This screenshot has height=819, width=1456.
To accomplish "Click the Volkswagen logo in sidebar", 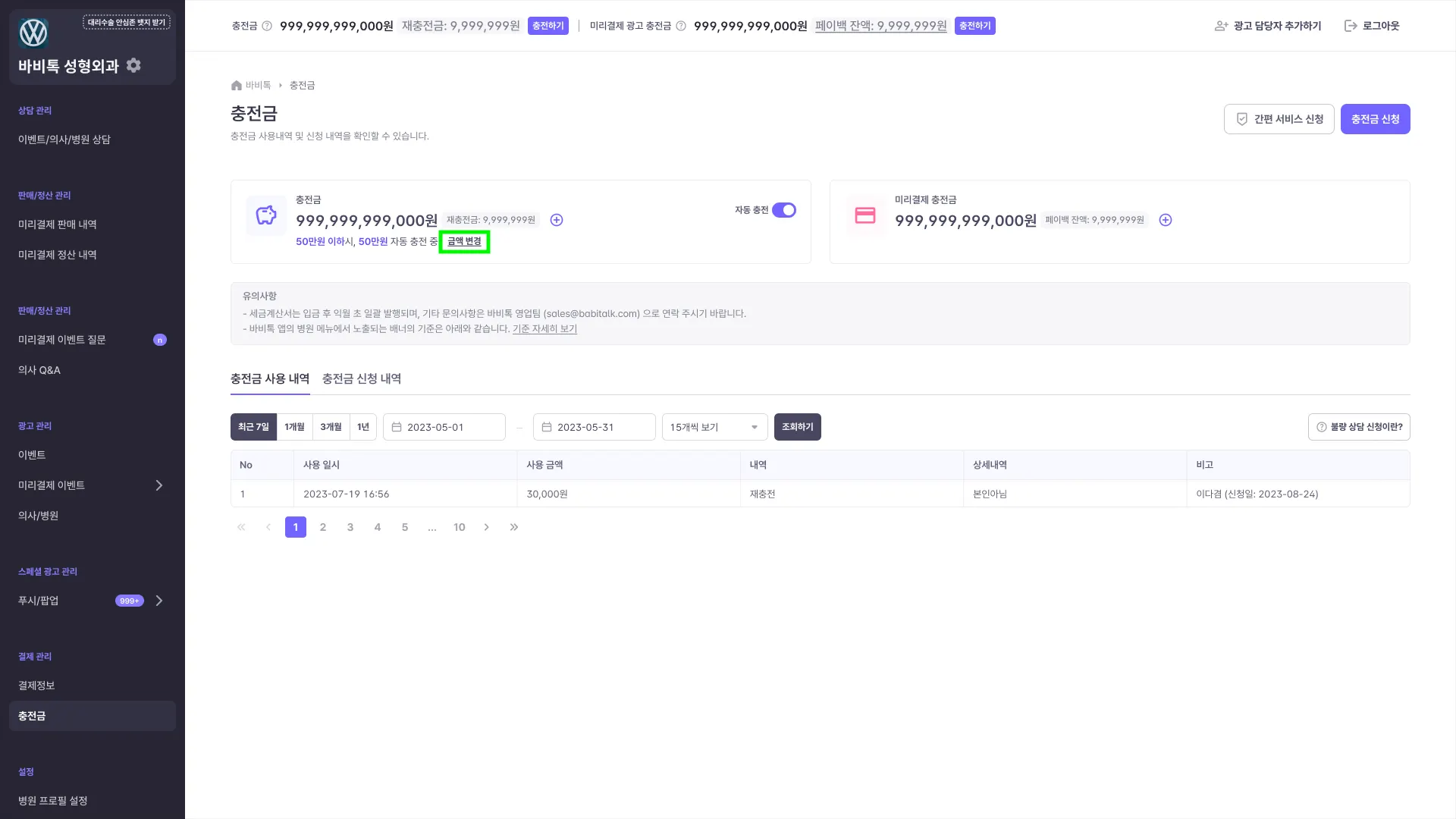I will coord(33,33).
